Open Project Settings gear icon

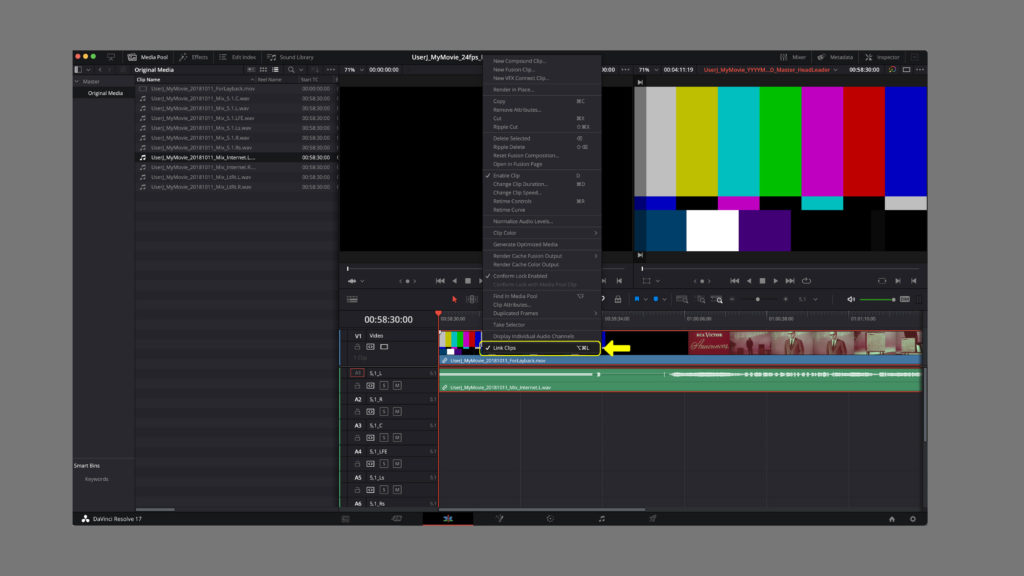913,519
